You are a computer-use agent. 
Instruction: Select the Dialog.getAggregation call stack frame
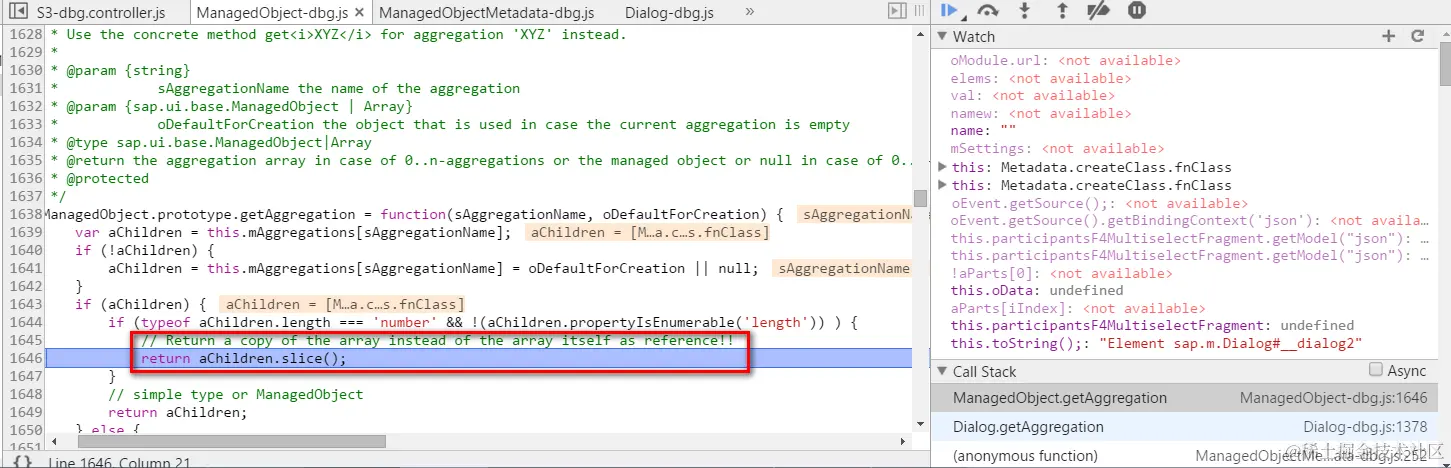(x=1183, y=427)
